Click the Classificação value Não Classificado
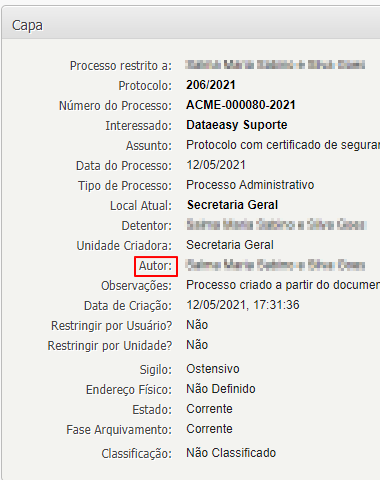The height and width of the screenshot is (480, 380). (x=231, y=453)
